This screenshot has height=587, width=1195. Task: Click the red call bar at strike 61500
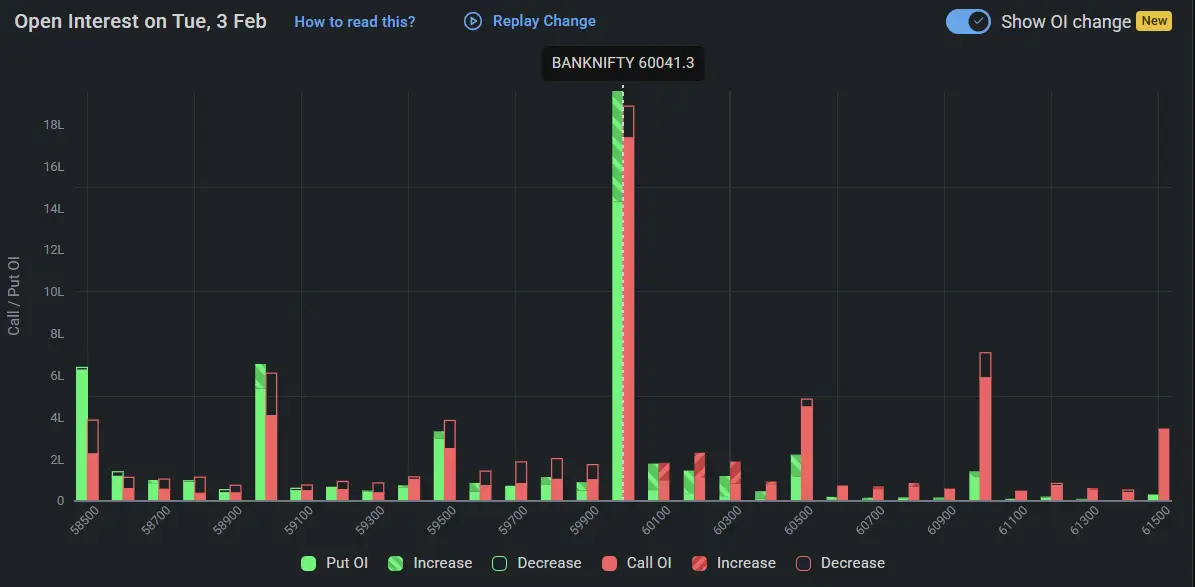click(x=1164, y=464)
